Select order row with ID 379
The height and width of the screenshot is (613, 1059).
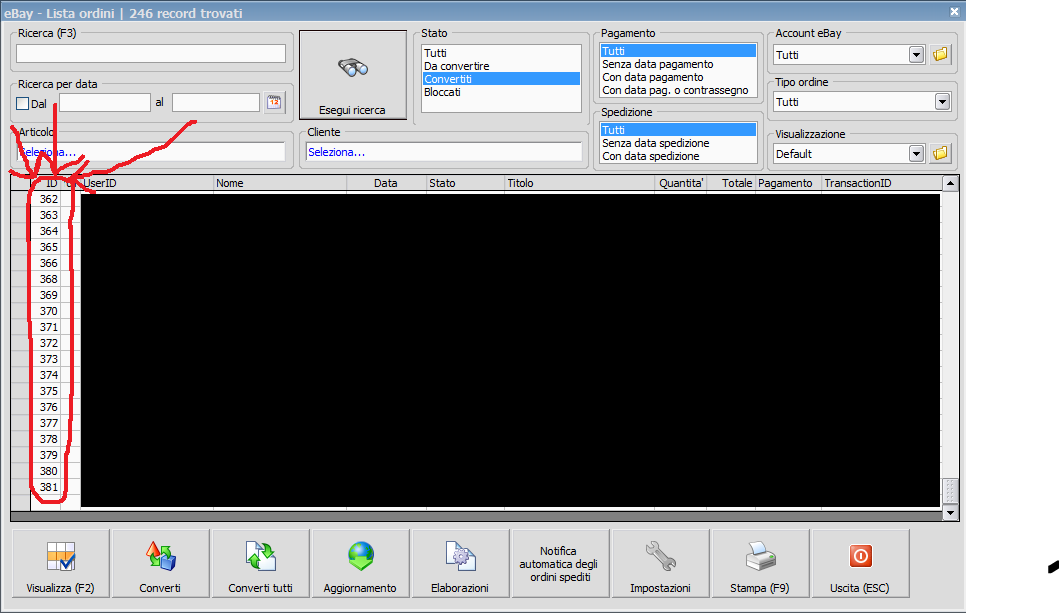click(49, 455)
